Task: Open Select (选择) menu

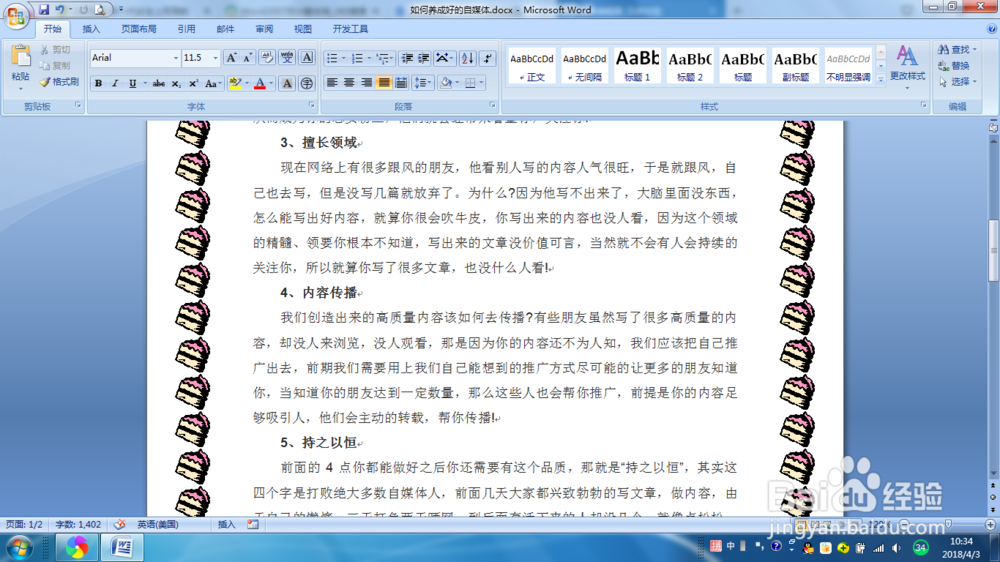Action: 957,82
